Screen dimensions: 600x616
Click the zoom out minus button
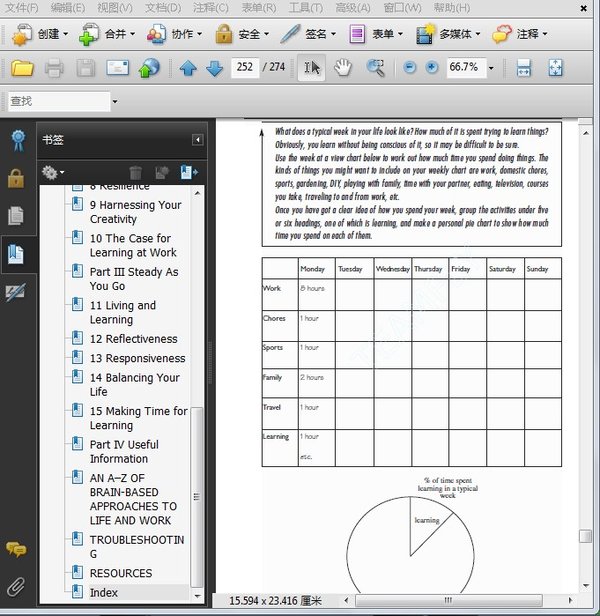[x=409, y=68]
